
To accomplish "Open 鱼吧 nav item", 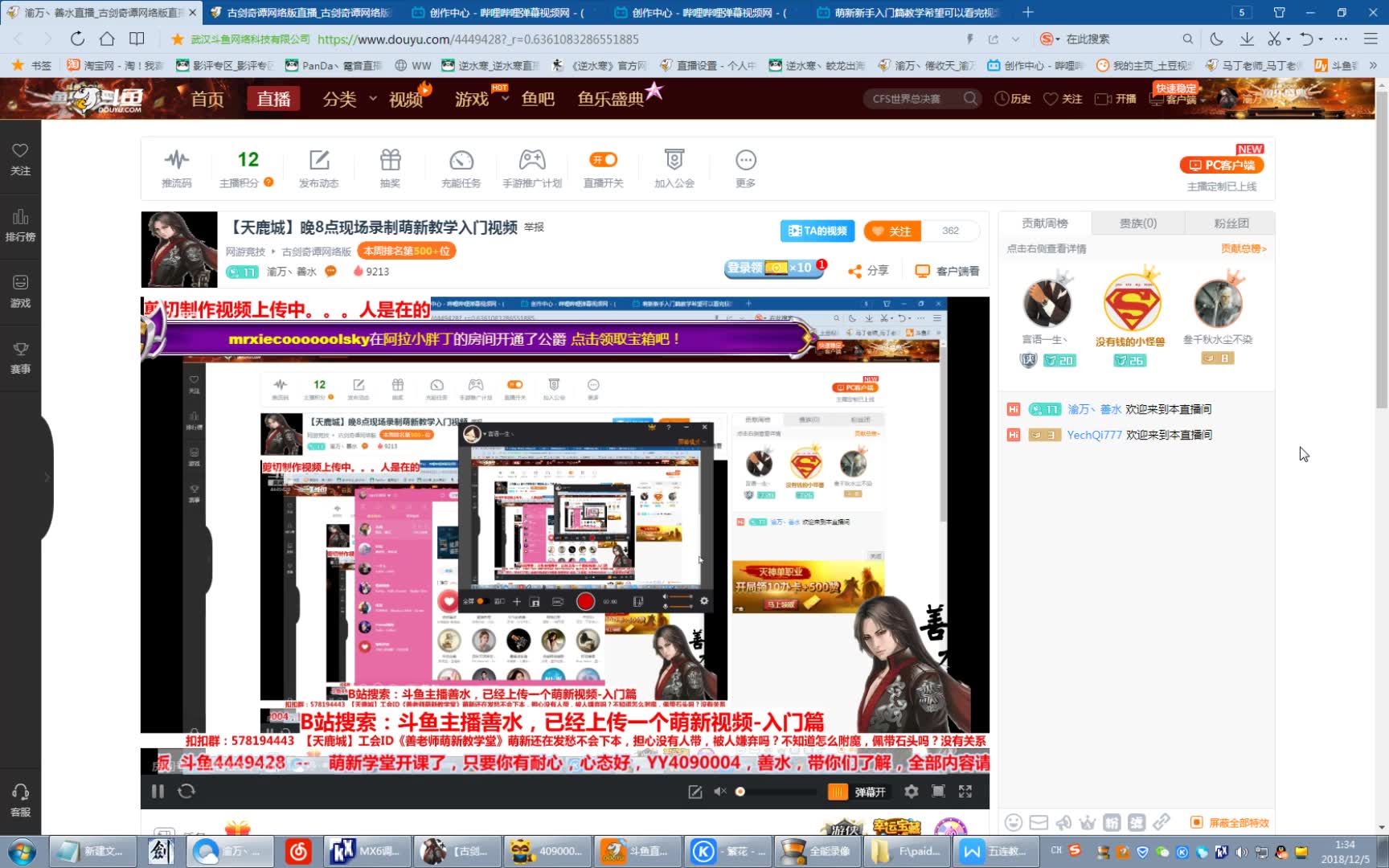I will (538, 98).
